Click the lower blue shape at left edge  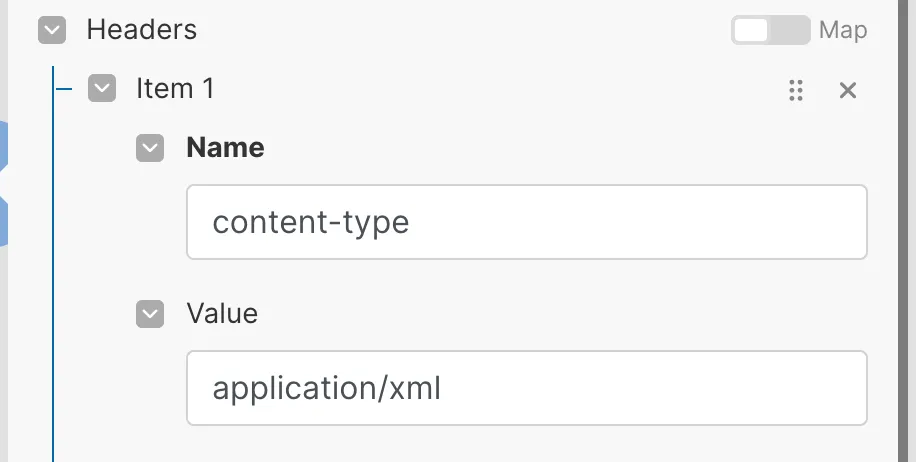3,220
